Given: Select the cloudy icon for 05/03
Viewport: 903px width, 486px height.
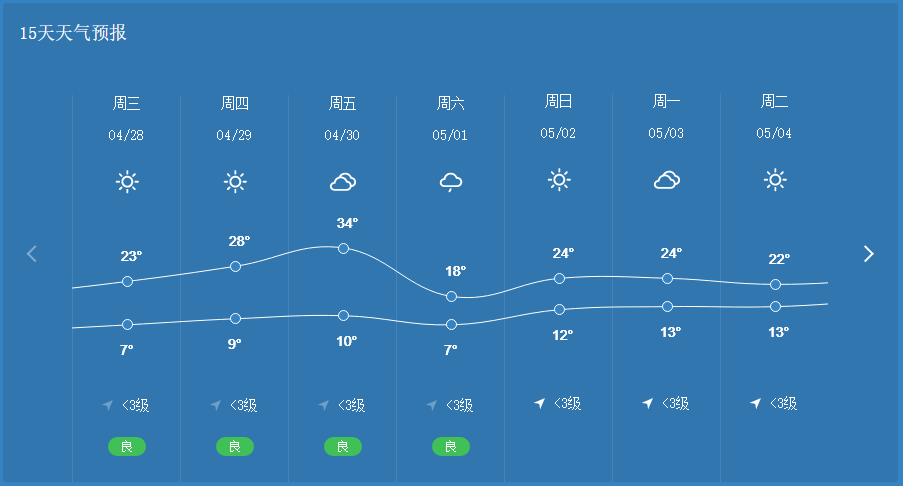Looking at the screenshot, I should [x=667, y=180].
